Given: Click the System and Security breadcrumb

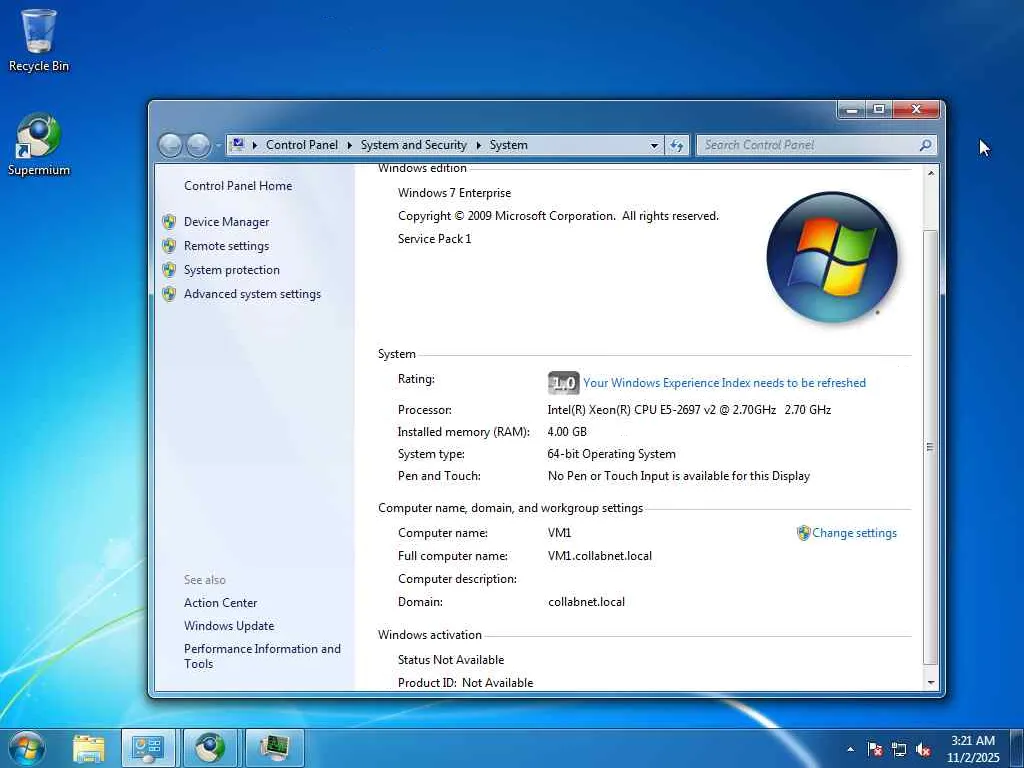Looking at the screenshot, I should pos(414,145).
